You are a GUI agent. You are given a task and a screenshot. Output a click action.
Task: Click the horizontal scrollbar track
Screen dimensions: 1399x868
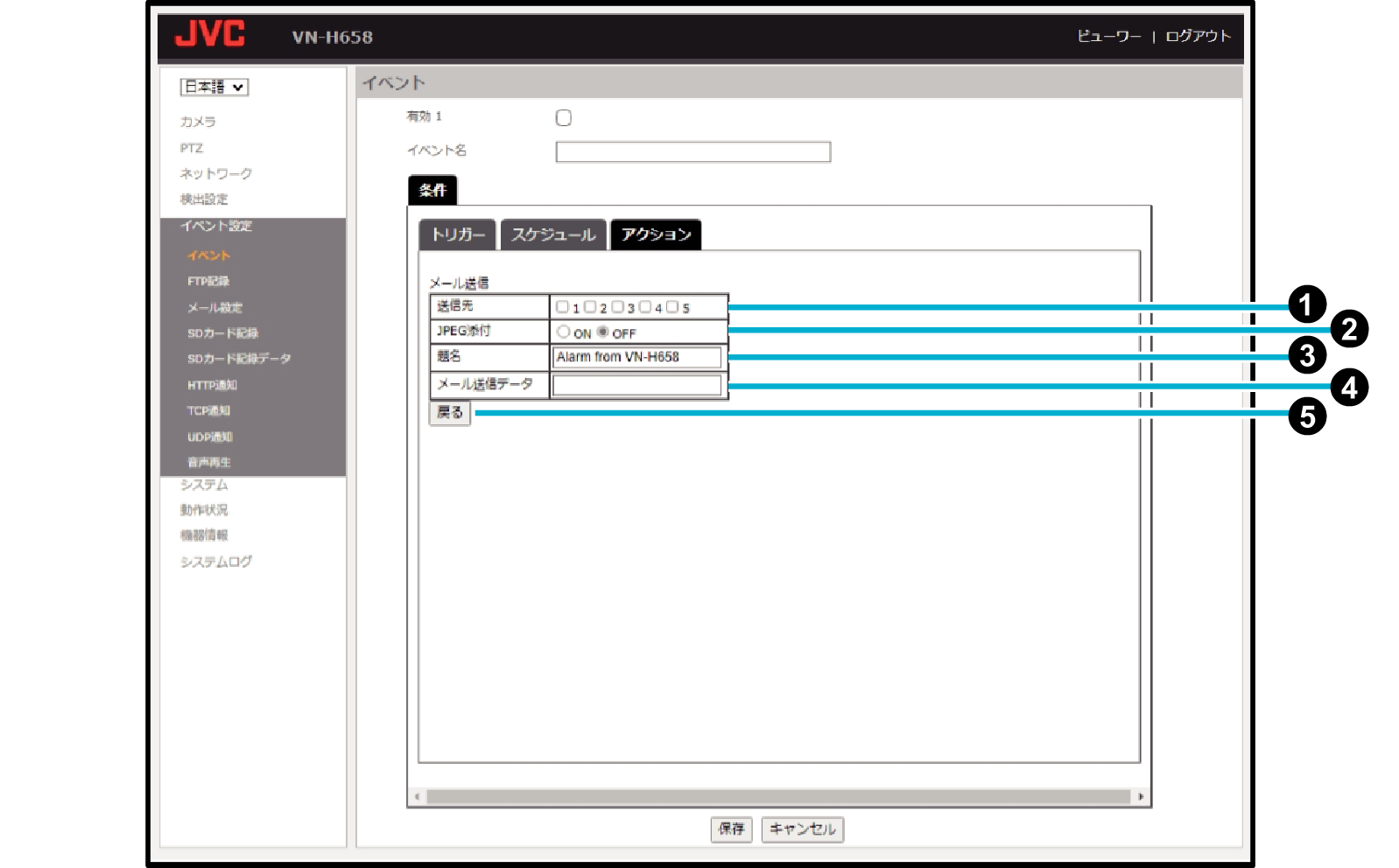click(778, 797)
